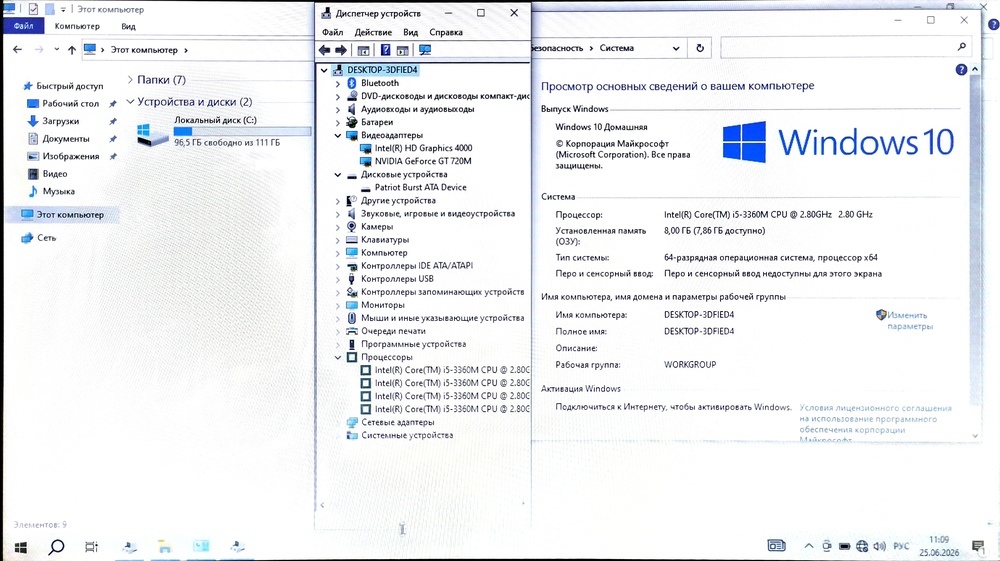Viewport: 1000px width, 561px height.
Task: Click the Back arrow in Device Manager toolbar
Action: [324, 50]
